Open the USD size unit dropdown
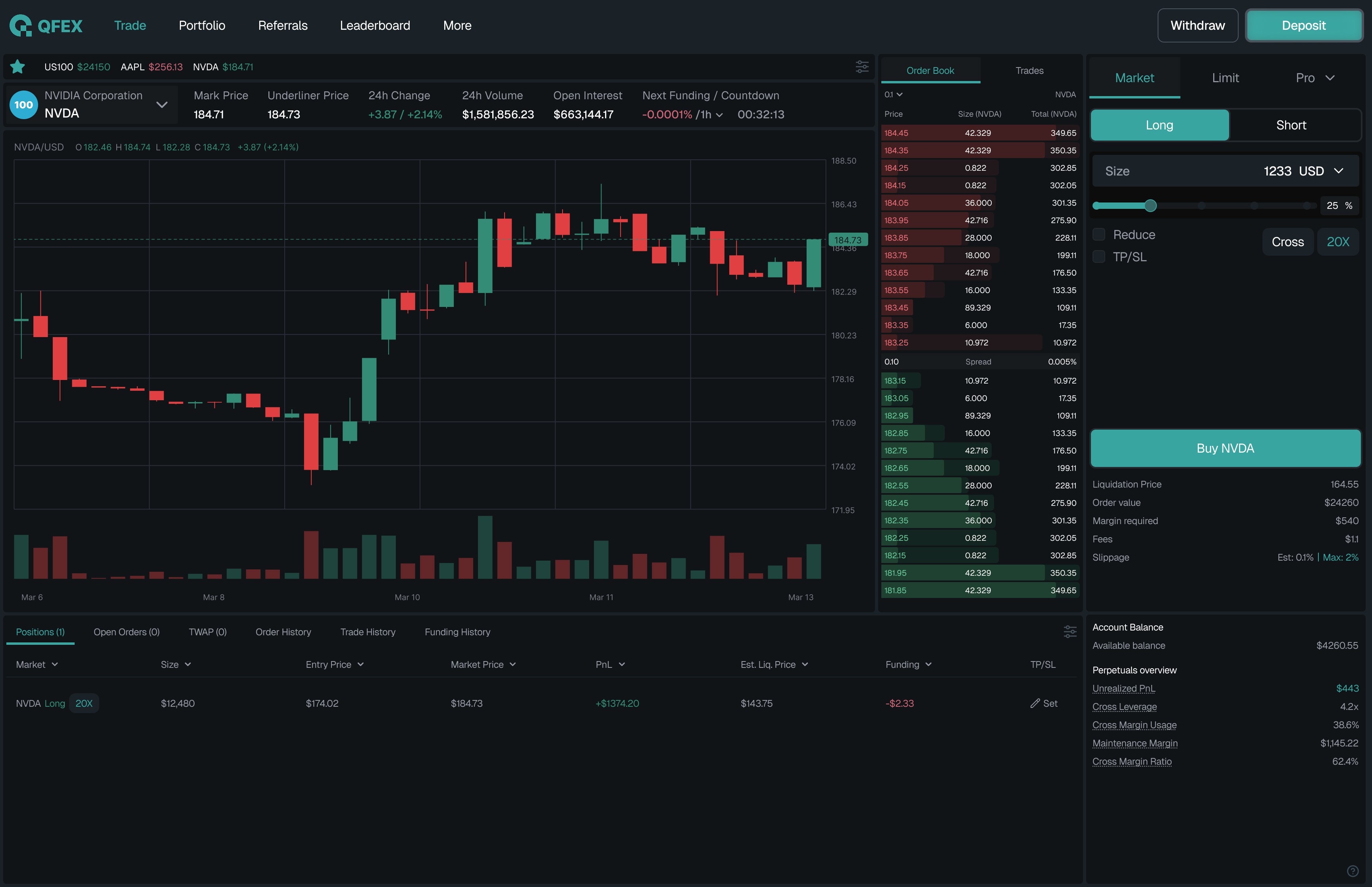The height and width of the screenshot is (887, 1372). (1339, 171)
